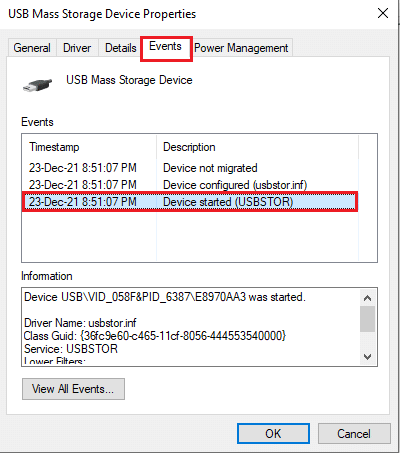Image resolution: width=400 pixels, height=453 pixels.
Task: Select the Details tab
Action: (121, 48)
